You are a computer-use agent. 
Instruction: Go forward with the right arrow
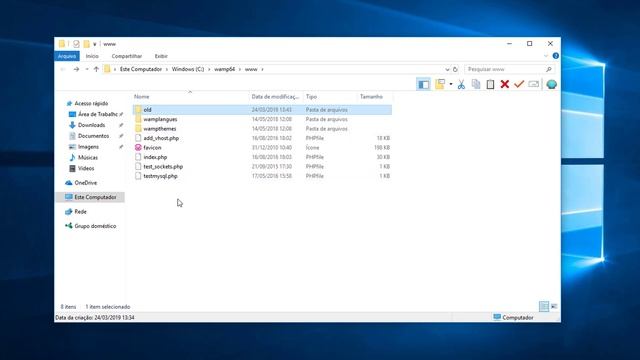coord(76,69)
